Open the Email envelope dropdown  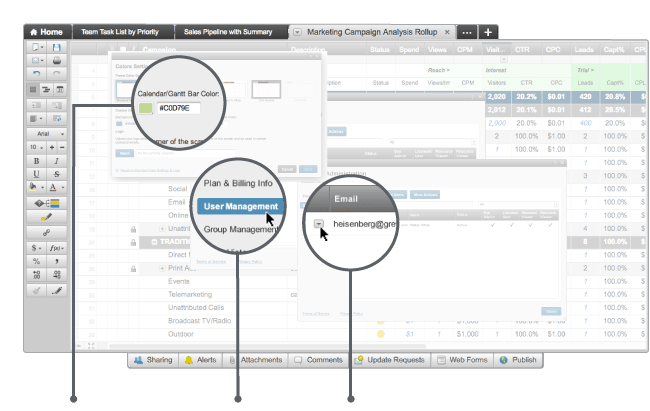point(36,61)
